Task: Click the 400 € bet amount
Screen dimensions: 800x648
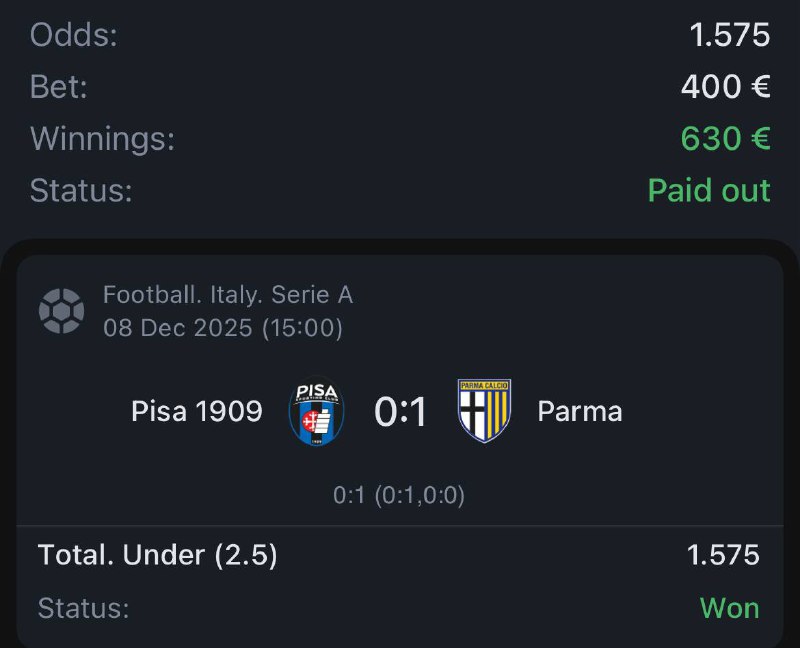Action: tap(725, 87)
